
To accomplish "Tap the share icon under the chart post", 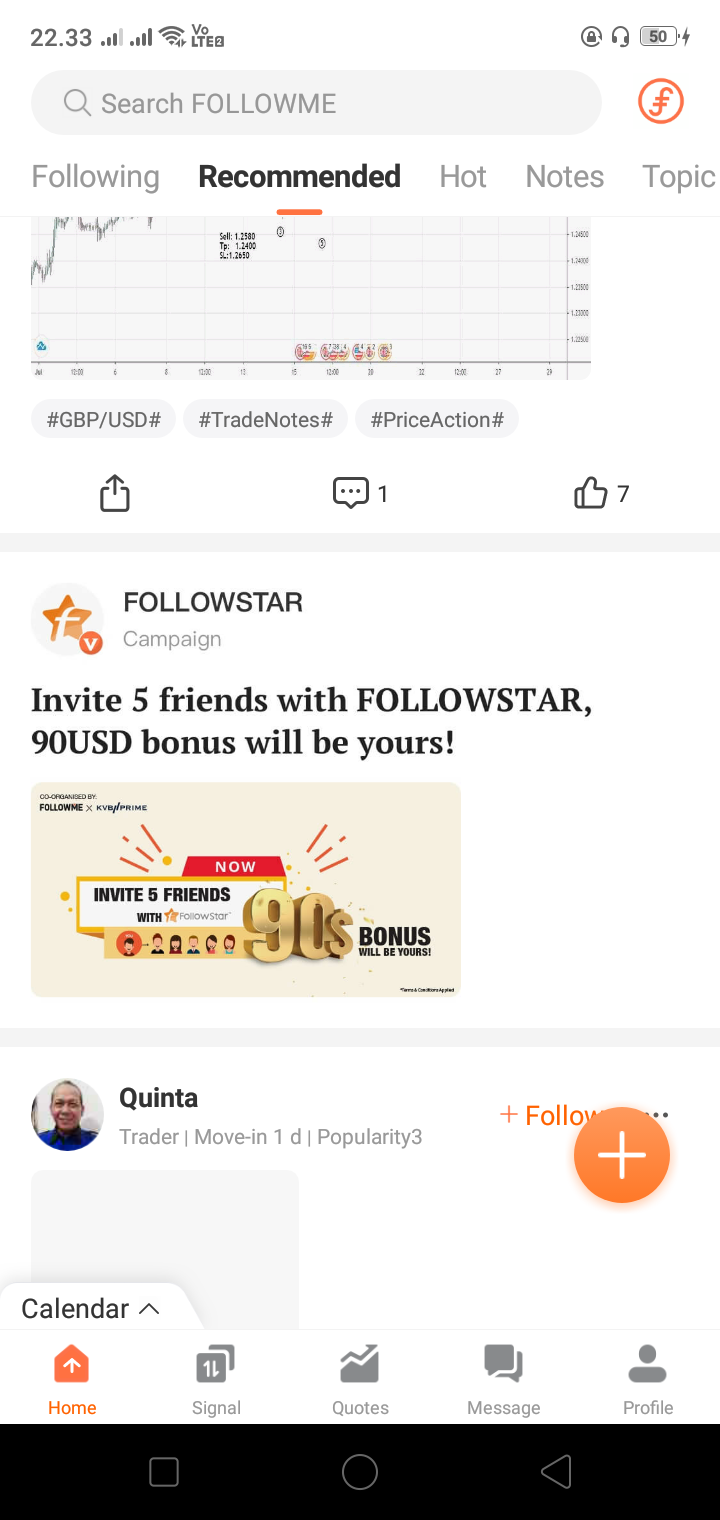I will click(x=115, y=493).
